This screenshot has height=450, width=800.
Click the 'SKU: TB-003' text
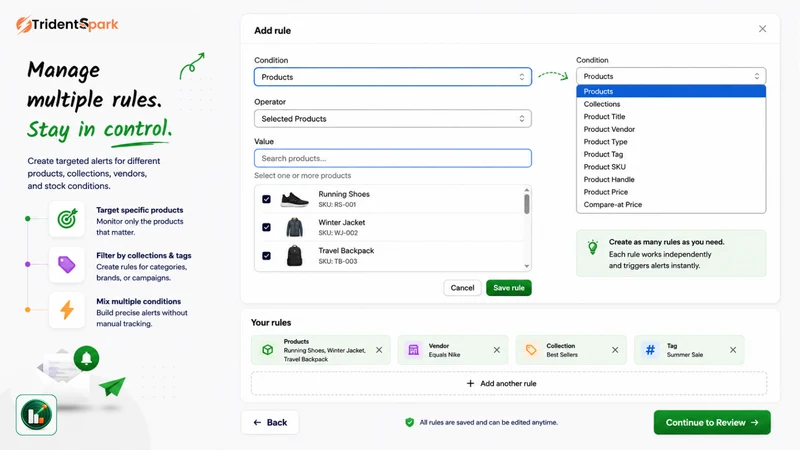338,261
